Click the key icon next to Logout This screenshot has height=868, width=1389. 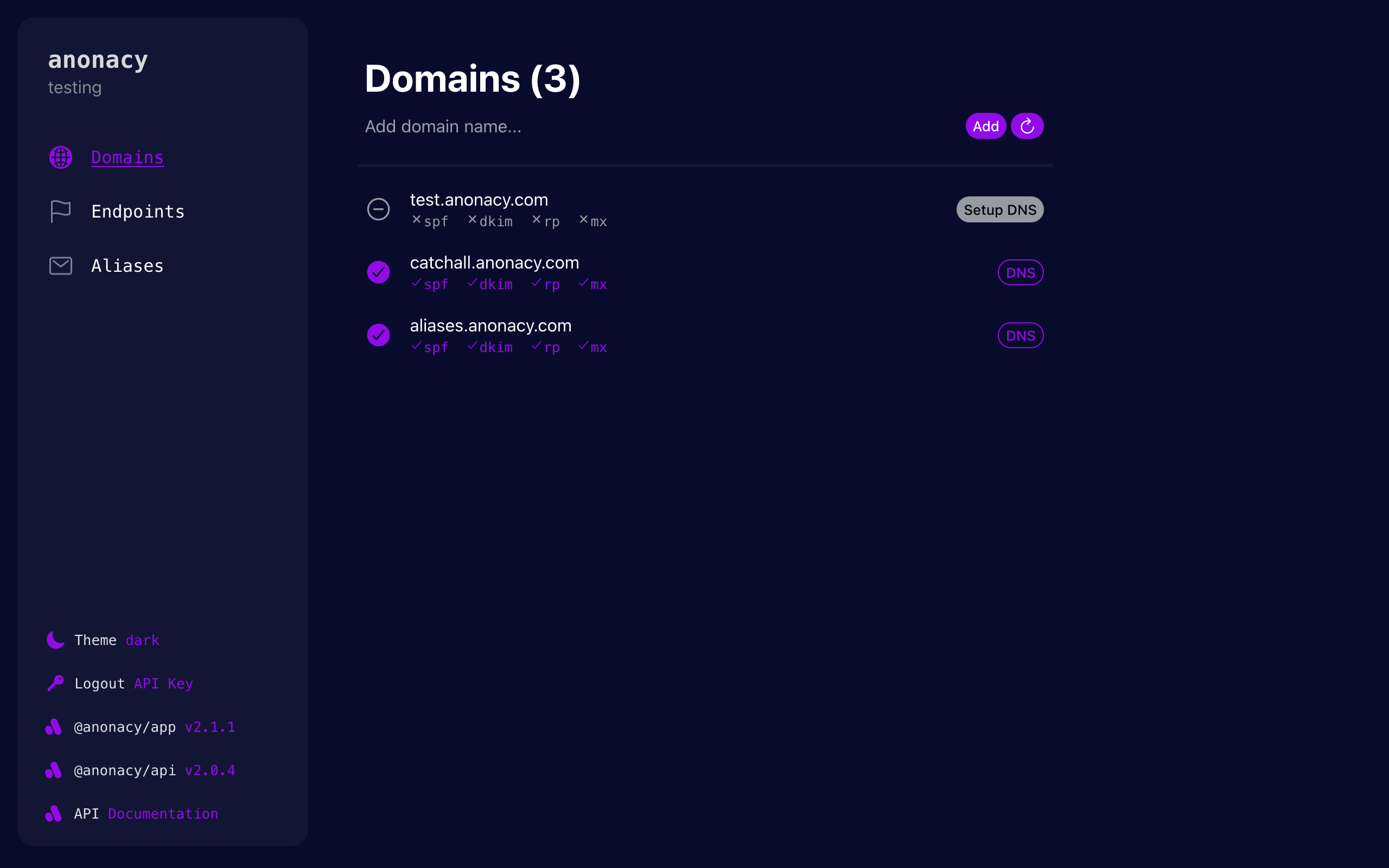point(55,683)
